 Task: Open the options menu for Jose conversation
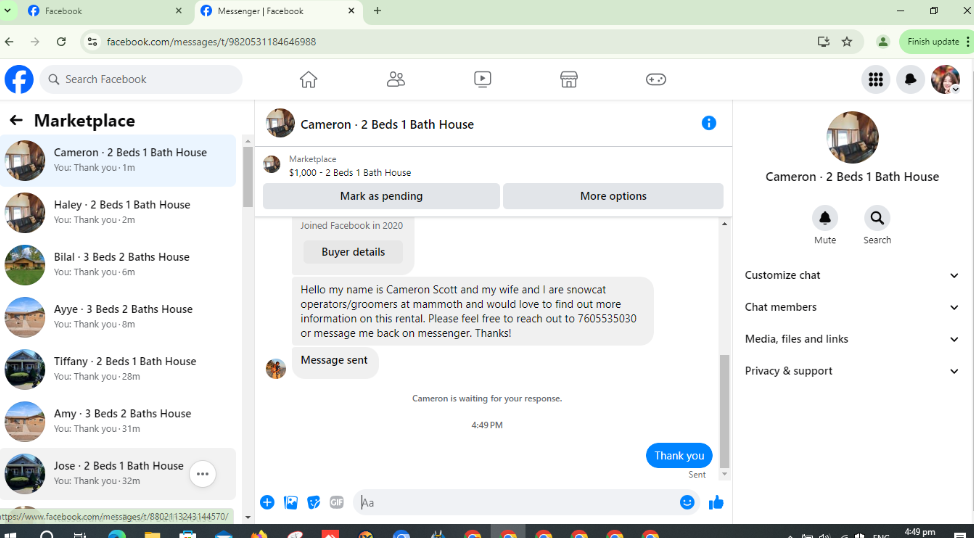click(x=202, y=474)
